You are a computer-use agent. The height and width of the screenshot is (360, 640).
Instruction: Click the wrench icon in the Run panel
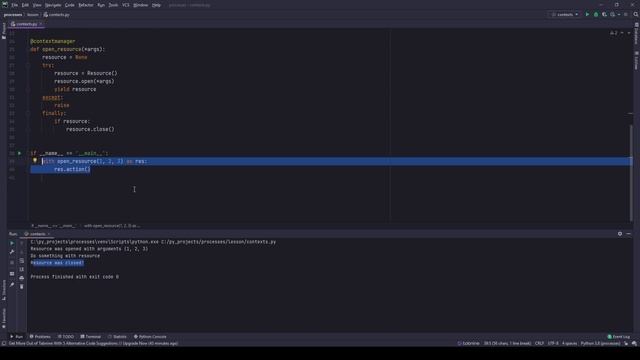(12, 252)
